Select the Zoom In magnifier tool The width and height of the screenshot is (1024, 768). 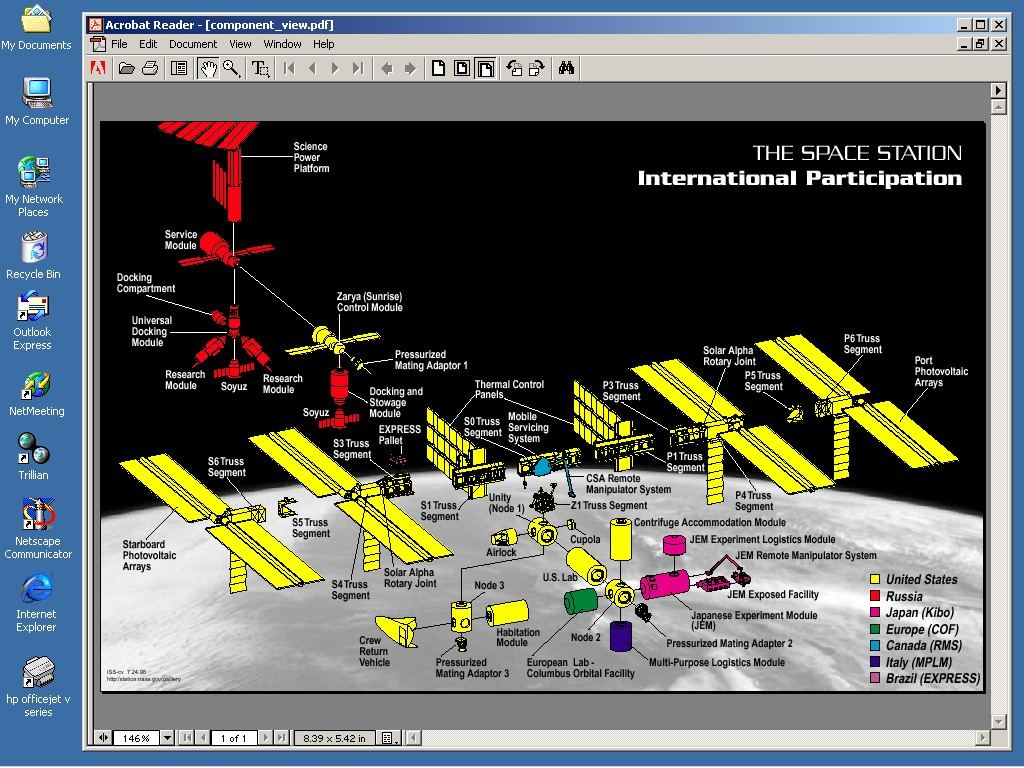click(x=231, y=69)
